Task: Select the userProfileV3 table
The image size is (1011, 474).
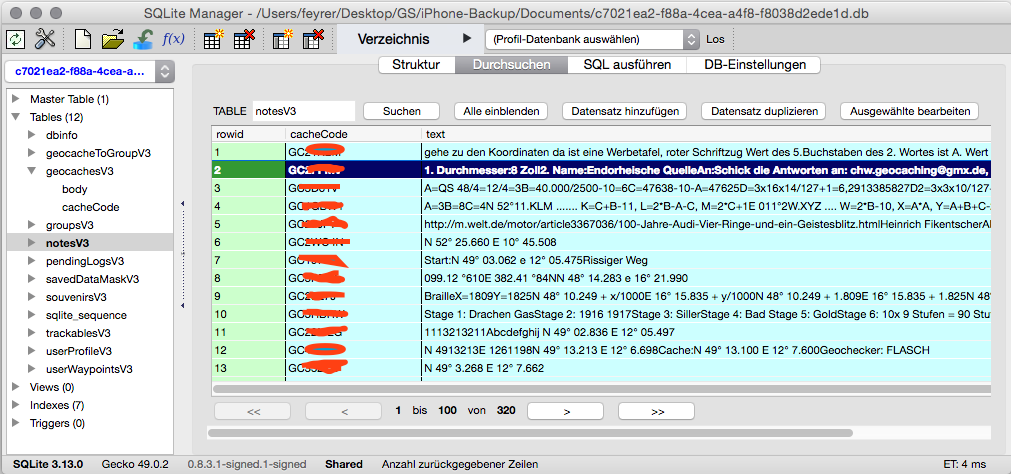Action: [x=79, y=351]
